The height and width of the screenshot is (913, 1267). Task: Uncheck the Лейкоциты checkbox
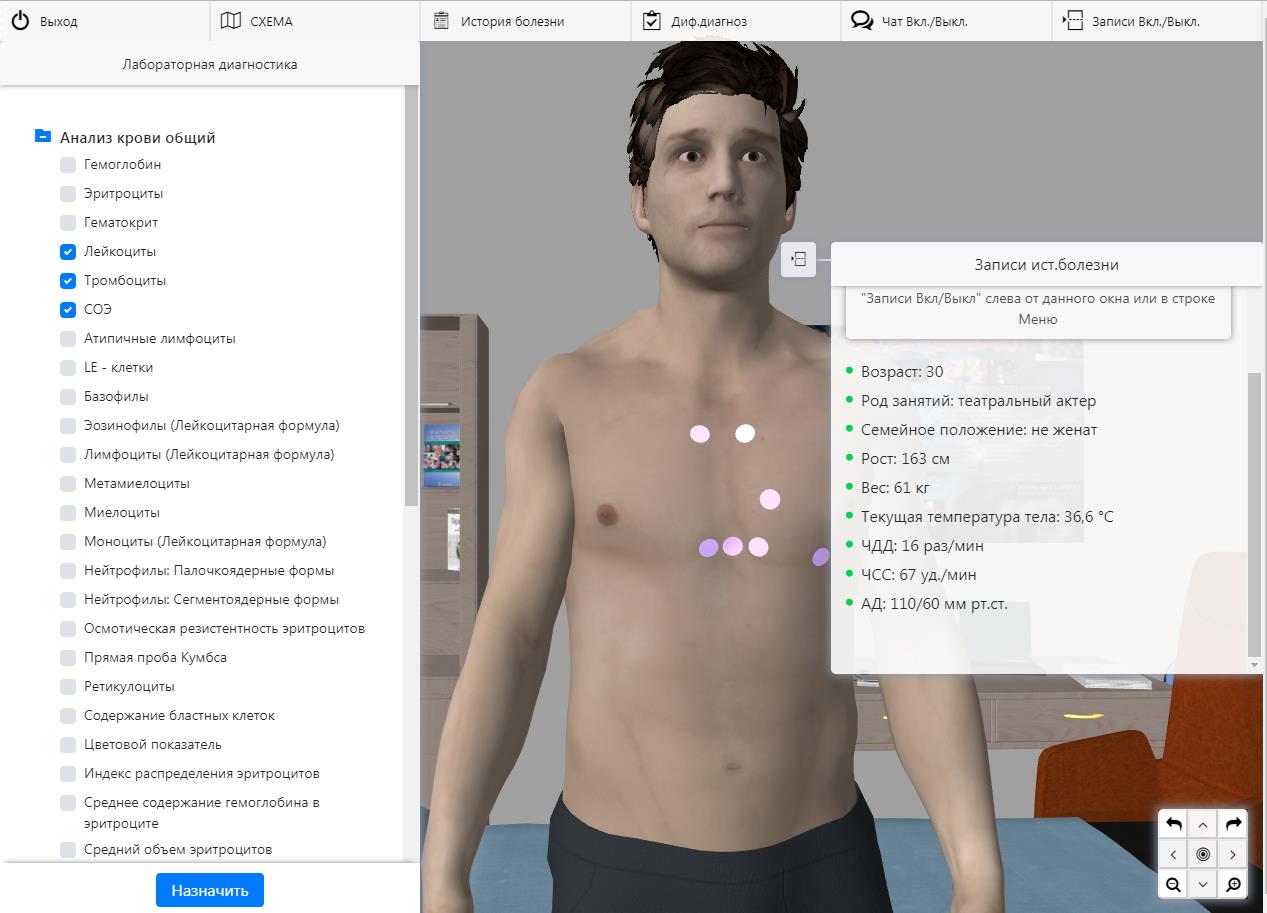68,252
